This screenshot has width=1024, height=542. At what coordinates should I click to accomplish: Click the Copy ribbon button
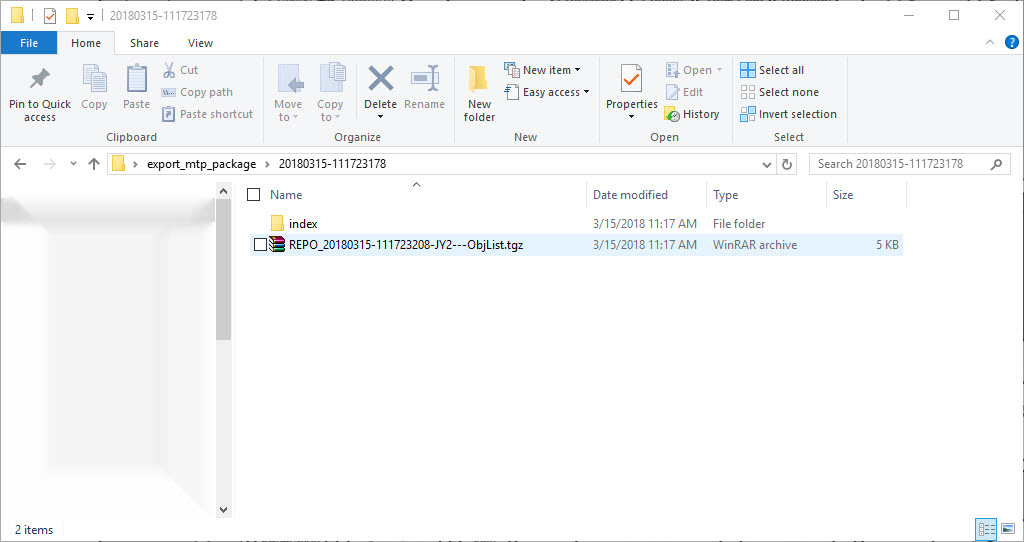coord(94,87)
